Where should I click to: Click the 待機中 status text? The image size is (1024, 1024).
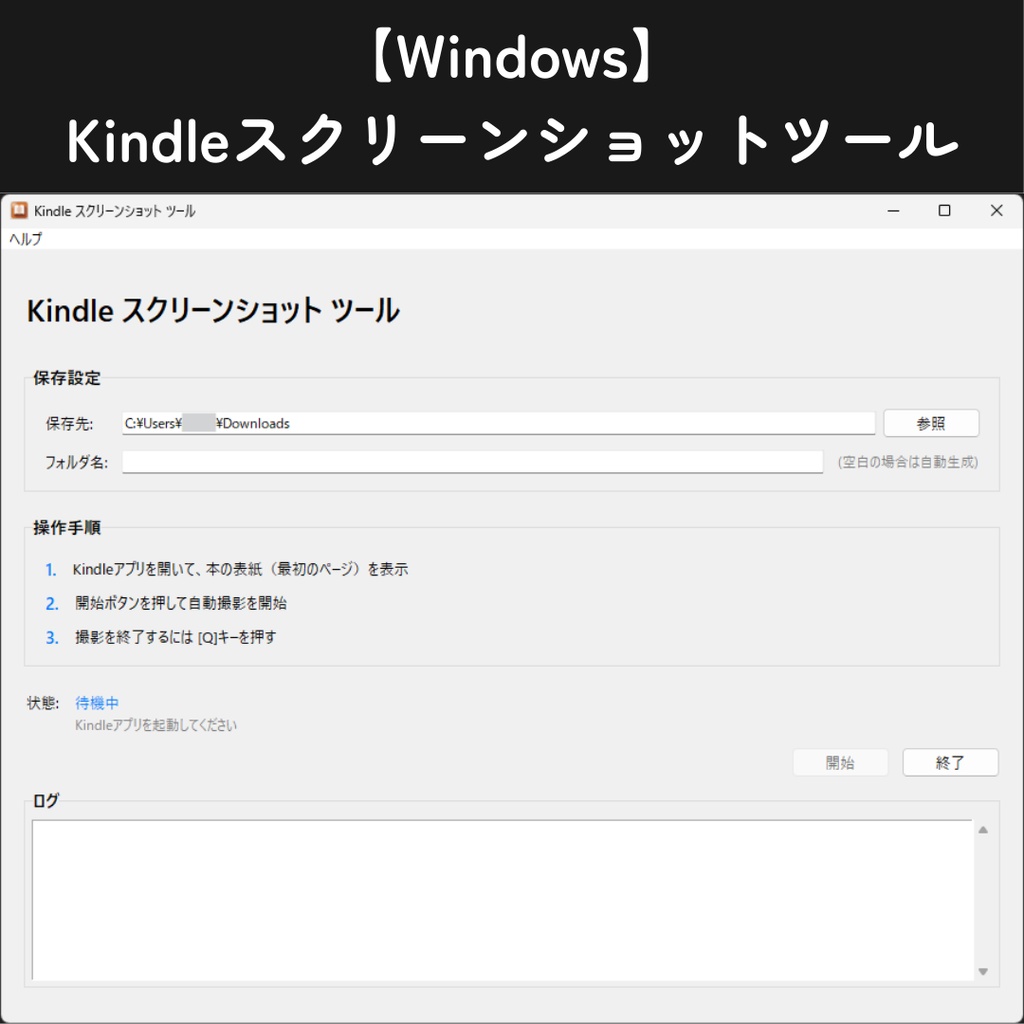coord(97,703)
